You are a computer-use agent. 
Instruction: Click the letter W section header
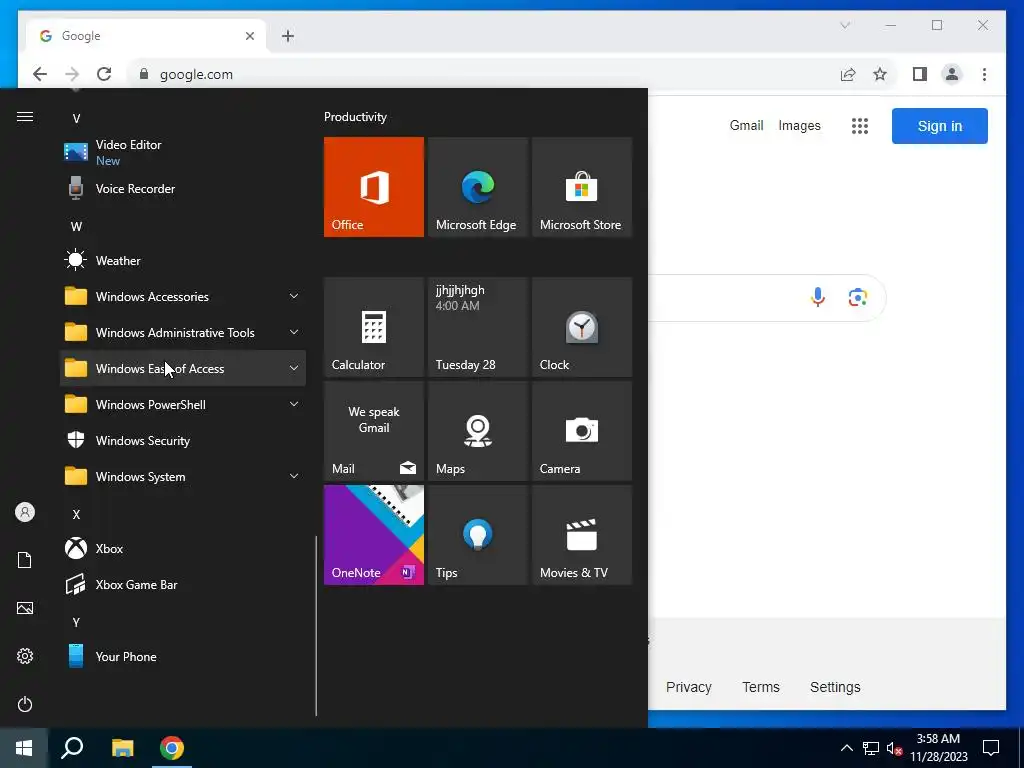pyautogui.click(x=76, y=227)
